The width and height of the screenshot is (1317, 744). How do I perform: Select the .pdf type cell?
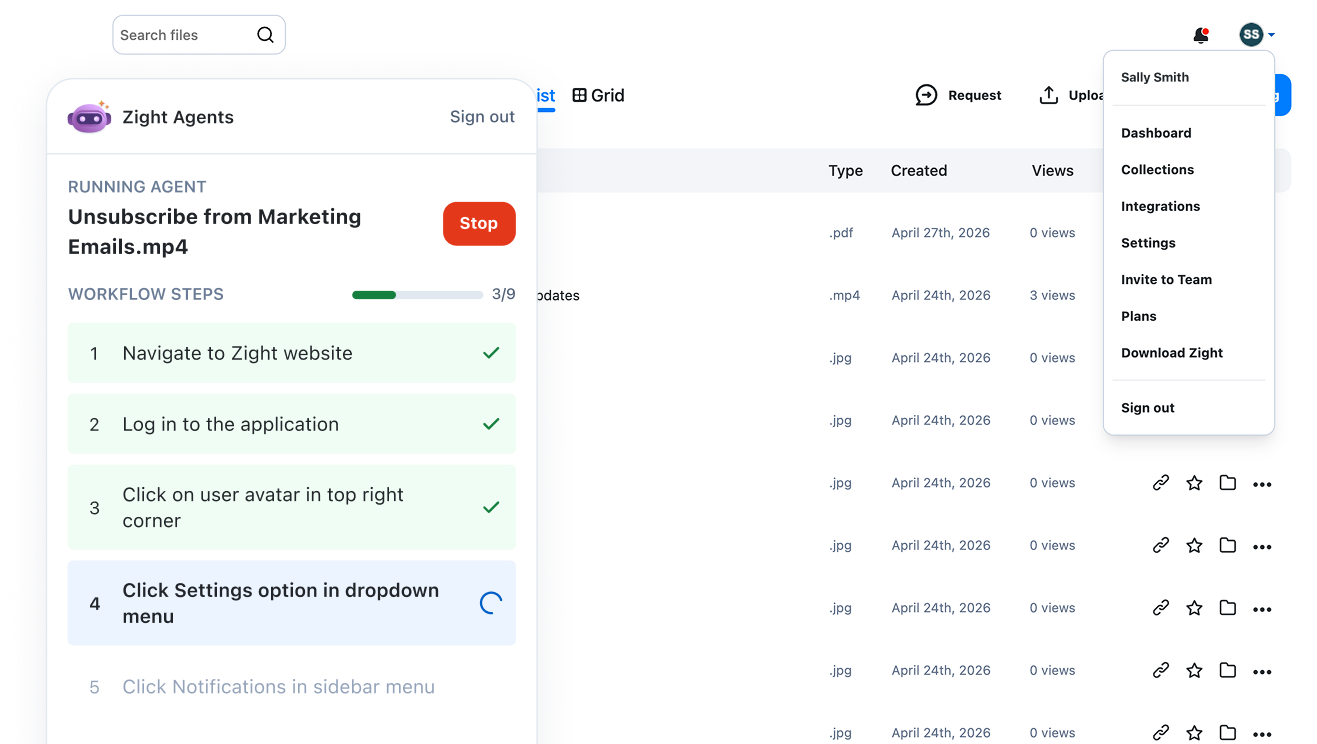click(841, 233)
